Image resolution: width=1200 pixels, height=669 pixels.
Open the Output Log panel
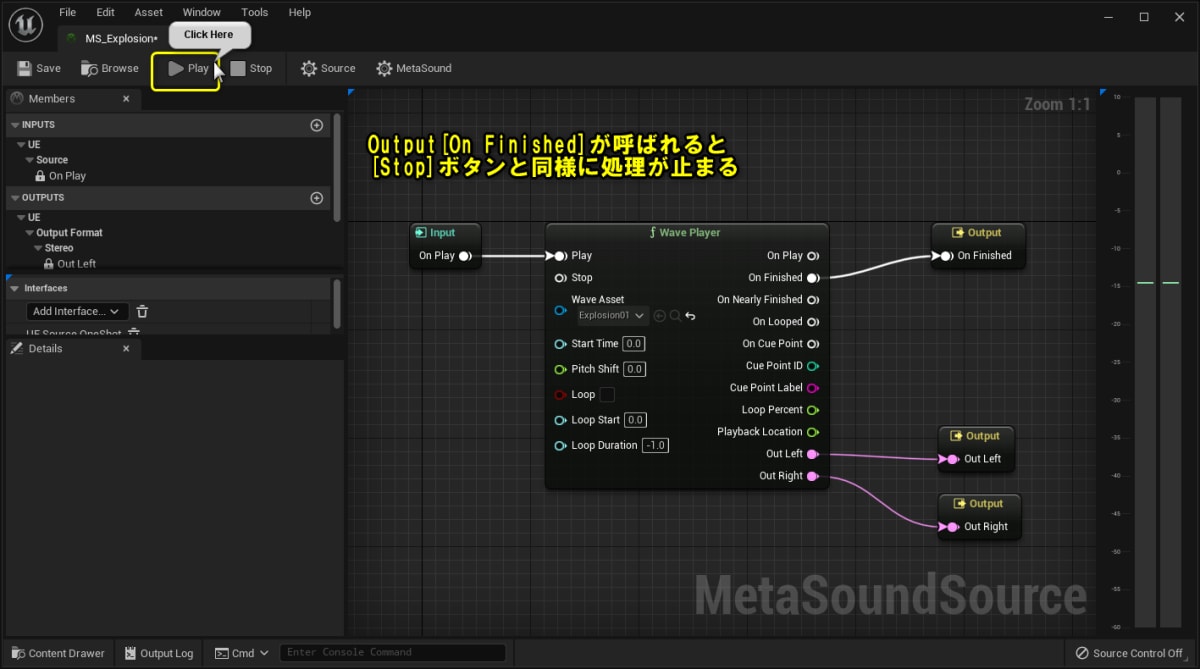tap(158, 653)
